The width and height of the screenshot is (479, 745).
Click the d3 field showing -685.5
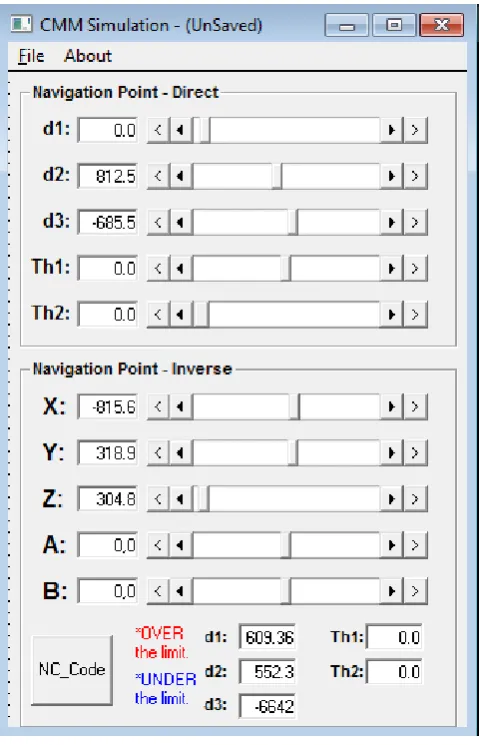click(108, 222)
